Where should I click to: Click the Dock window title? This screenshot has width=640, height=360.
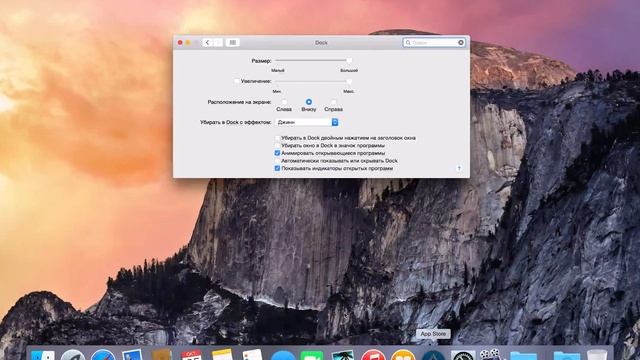tap(321, 42)
